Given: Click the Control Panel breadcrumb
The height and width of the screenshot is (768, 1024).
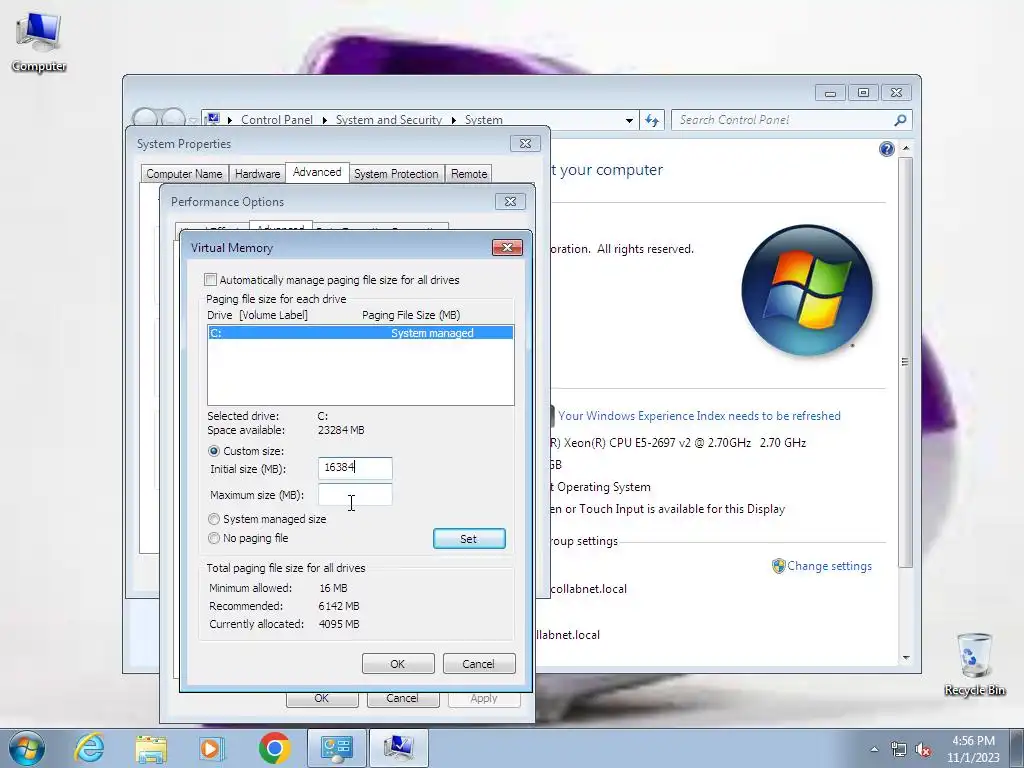Looking at the screenshot, I should pos(277,120).
